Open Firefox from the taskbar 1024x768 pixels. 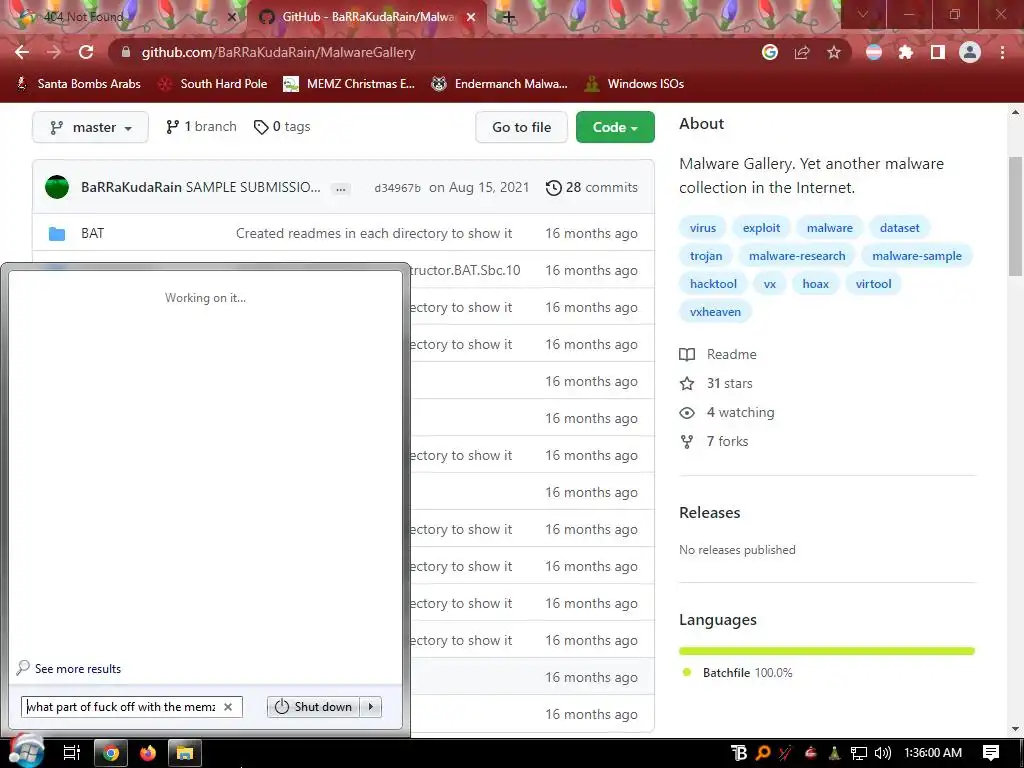(x=148, y=754)
